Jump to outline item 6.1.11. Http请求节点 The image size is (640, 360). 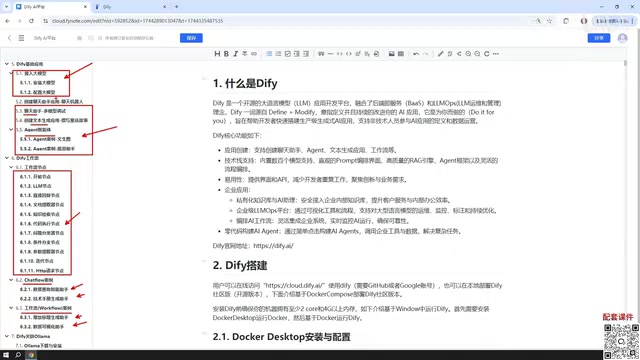coord(42,271)
